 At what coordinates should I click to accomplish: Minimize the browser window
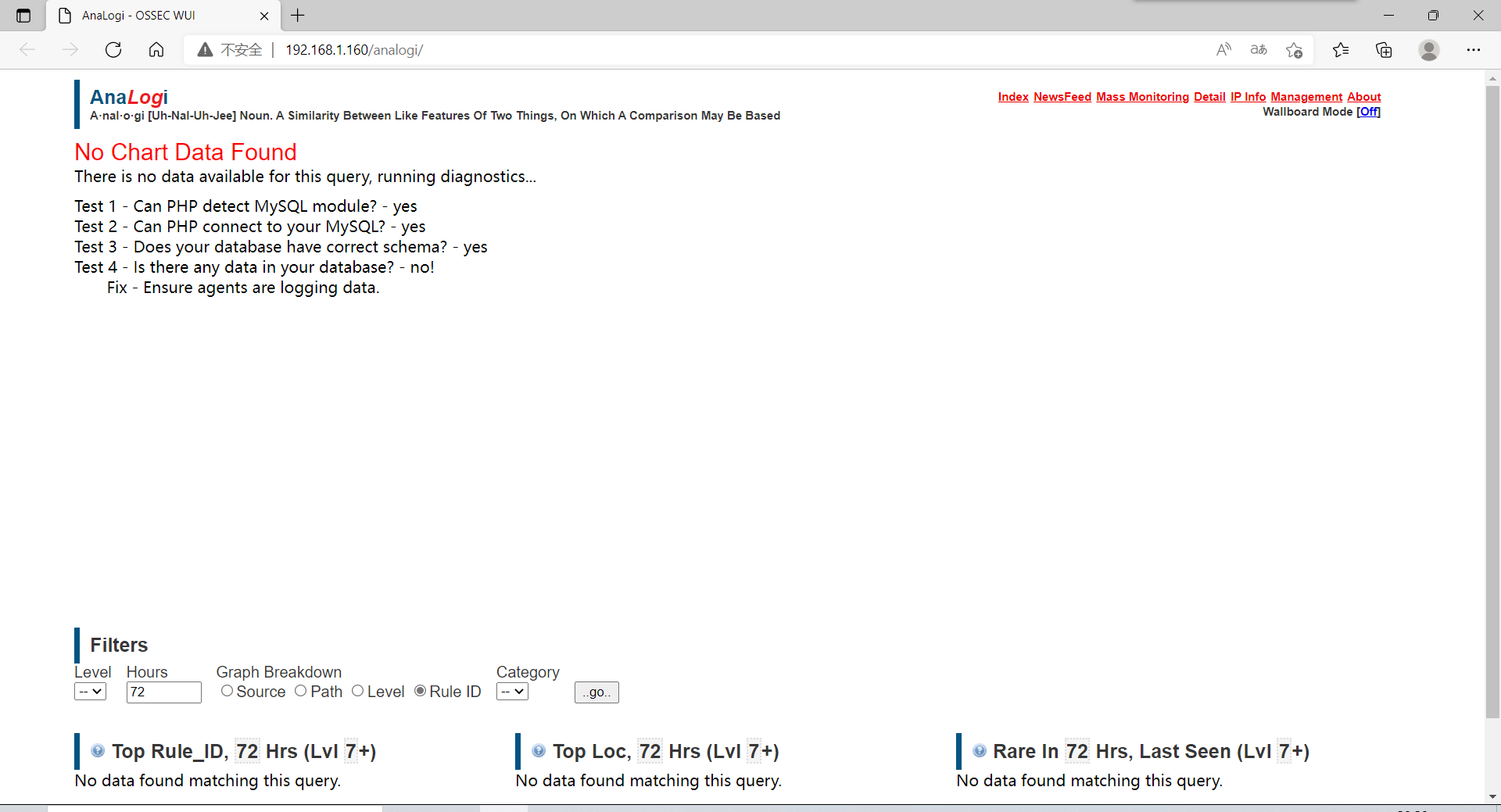(x=1388, y=16)
